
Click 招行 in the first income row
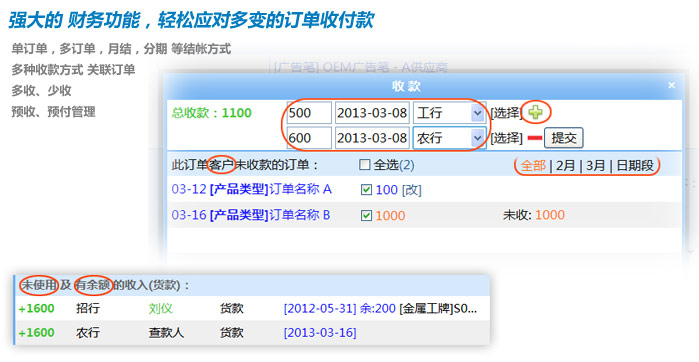[x=87, y=309]
